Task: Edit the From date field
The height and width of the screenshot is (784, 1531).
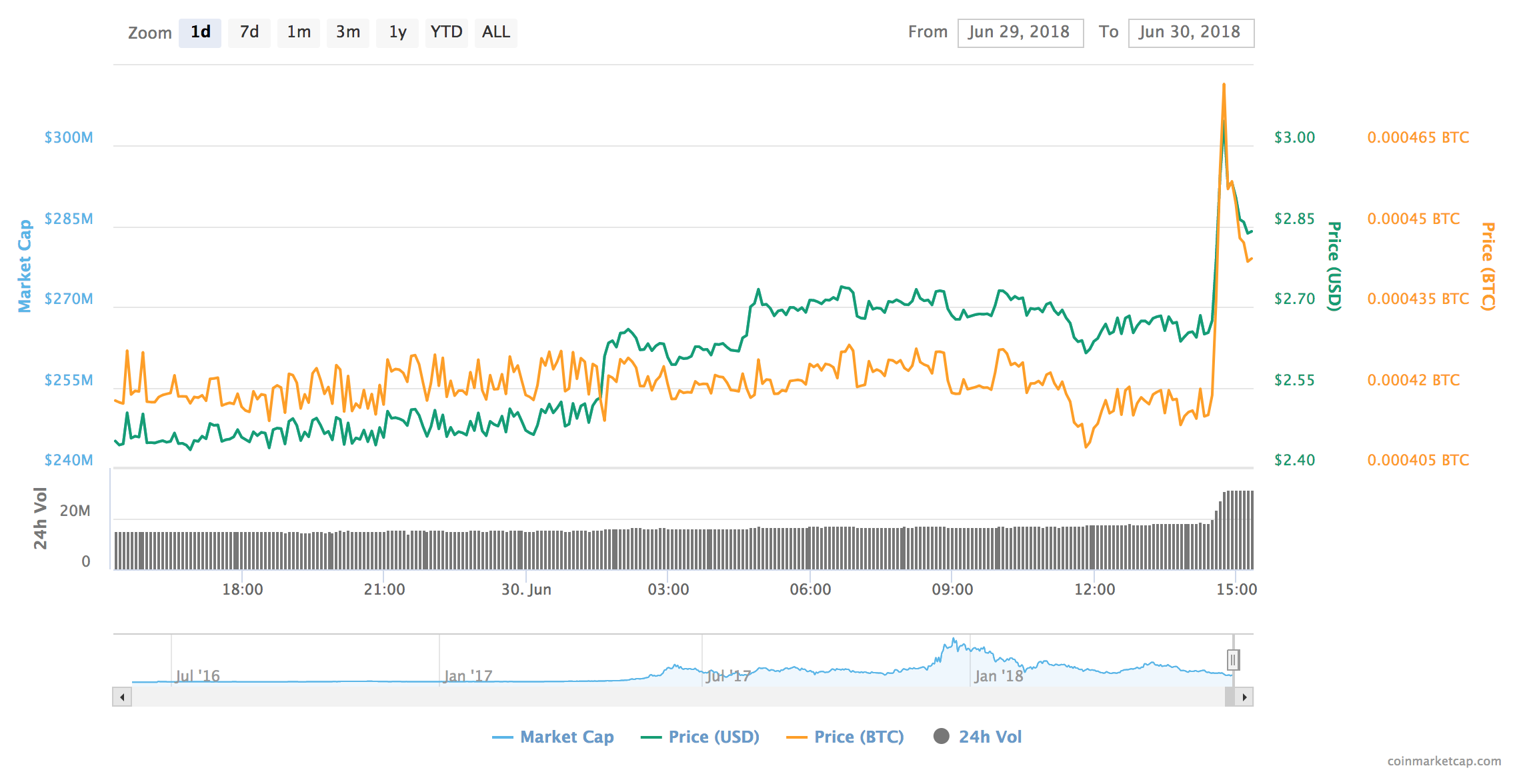Action: (1020, 33)
